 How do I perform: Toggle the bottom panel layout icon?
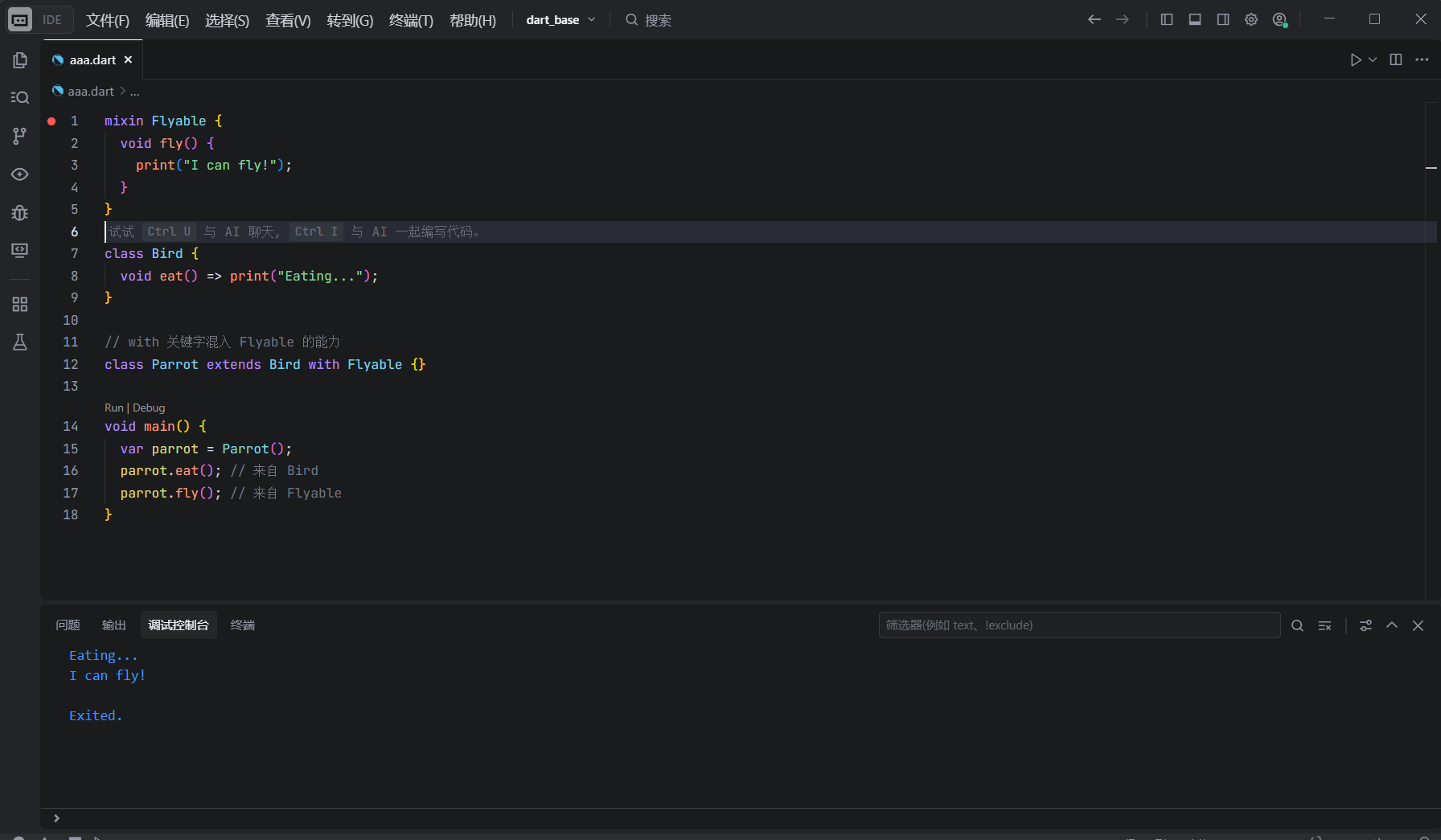pos(1195,19)
